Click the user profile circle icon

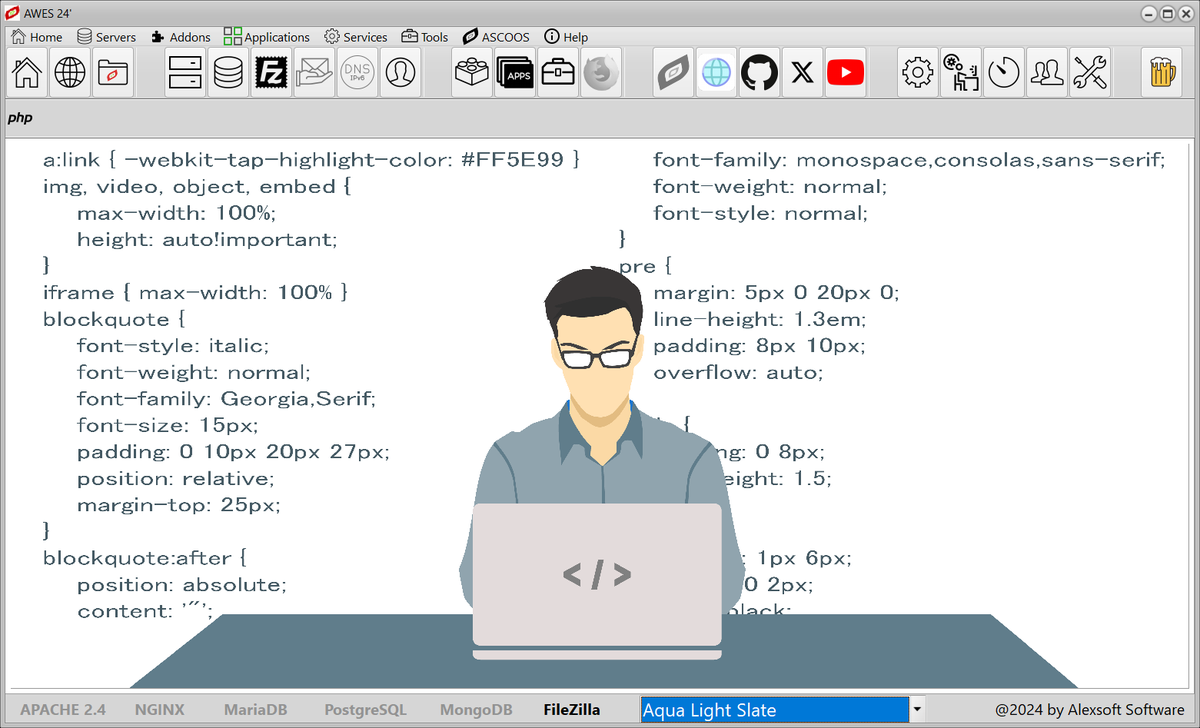pos(400,73)
